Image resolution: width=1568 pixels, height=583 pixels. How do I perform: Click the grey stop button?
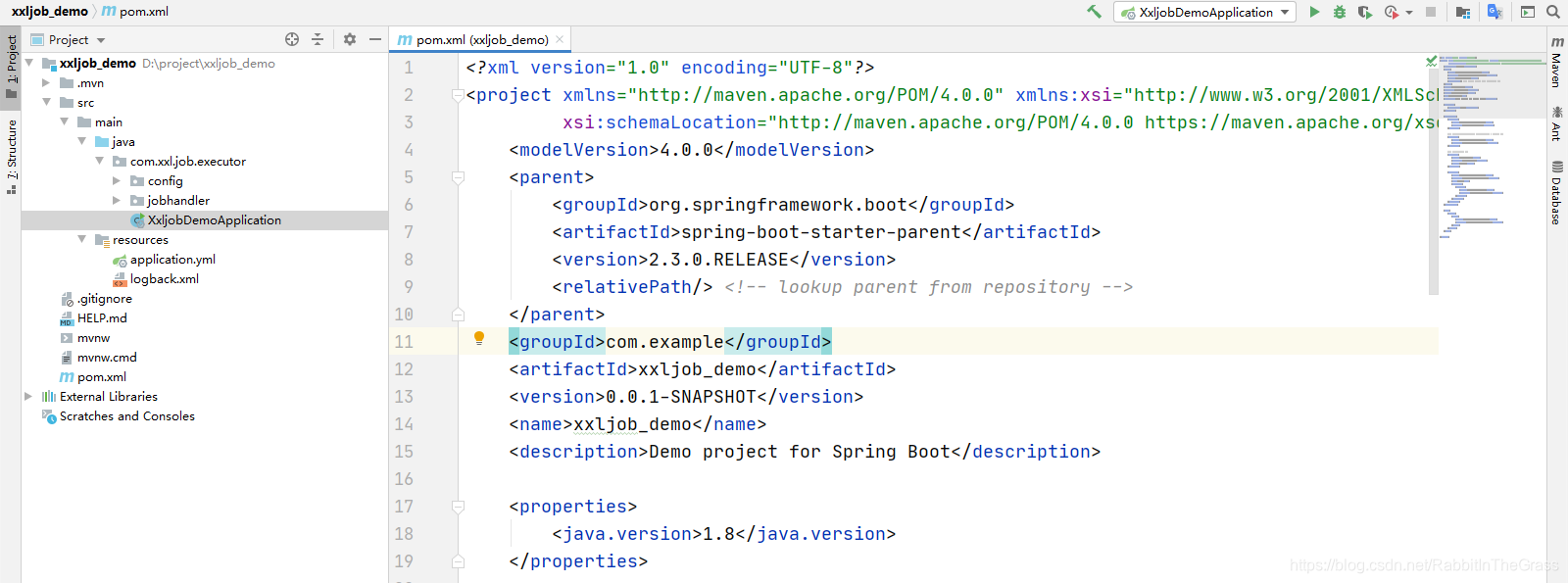(1431, 12)
